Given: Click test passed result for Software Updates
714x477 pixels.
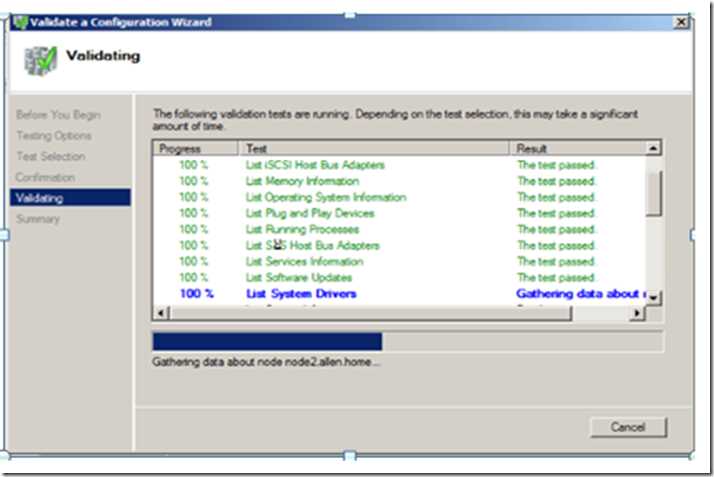Looking at the screenshot, I should point(556,277).
